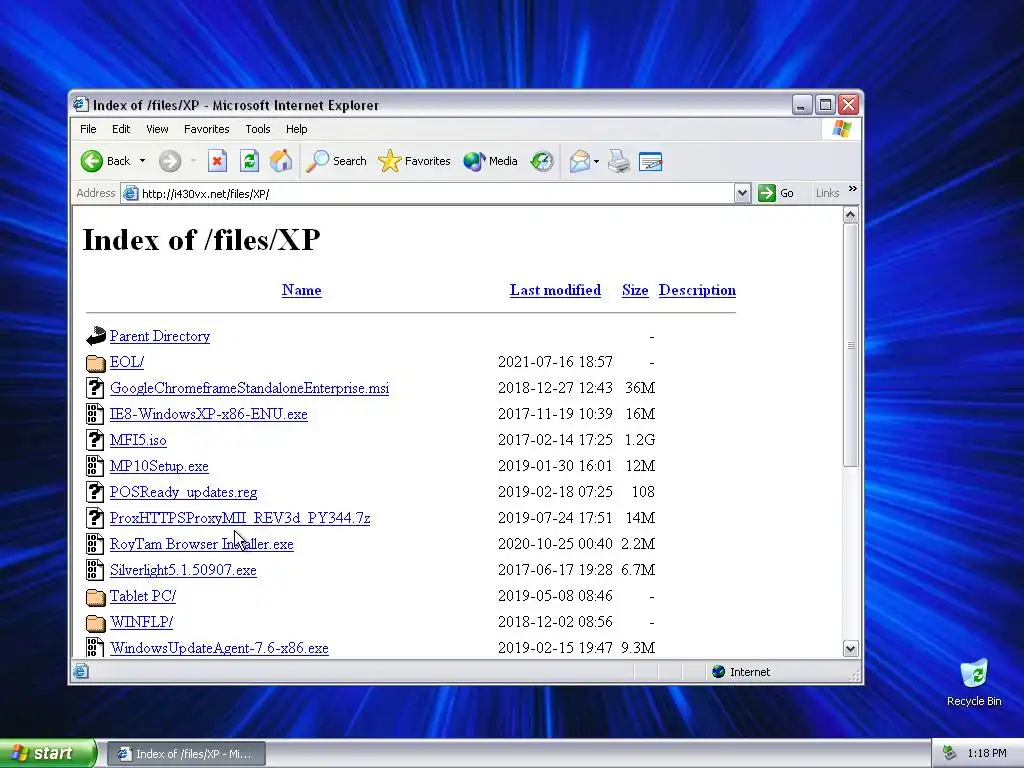Sort listing by Description column
Screen dimensions: 1024x768
[x=697, y=290]
